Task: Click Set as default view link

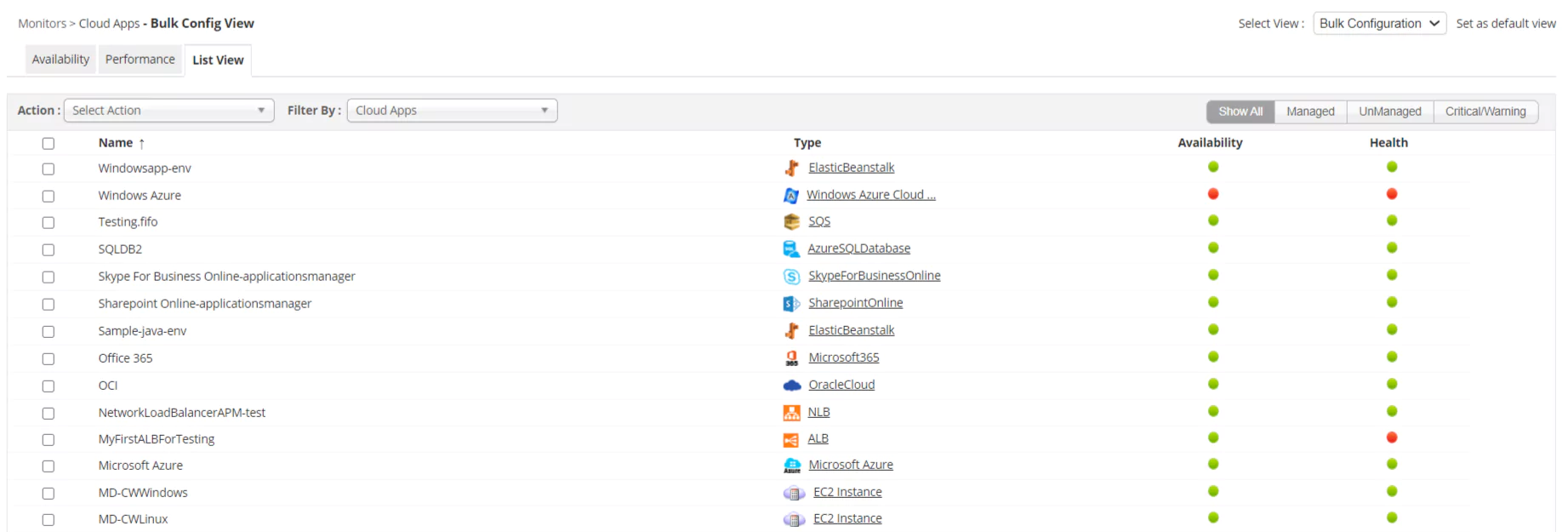Action: [1506, 24]
